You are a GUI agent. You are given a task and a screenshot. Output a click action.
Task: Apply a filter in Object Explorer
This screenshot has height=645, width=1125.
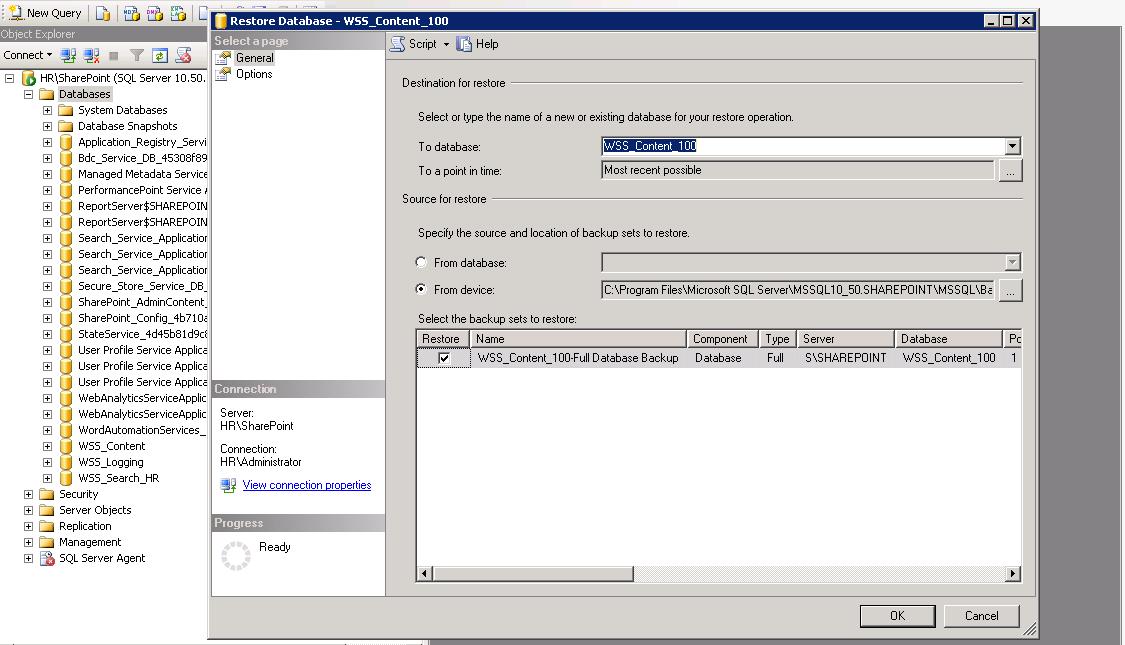(137, 55)
